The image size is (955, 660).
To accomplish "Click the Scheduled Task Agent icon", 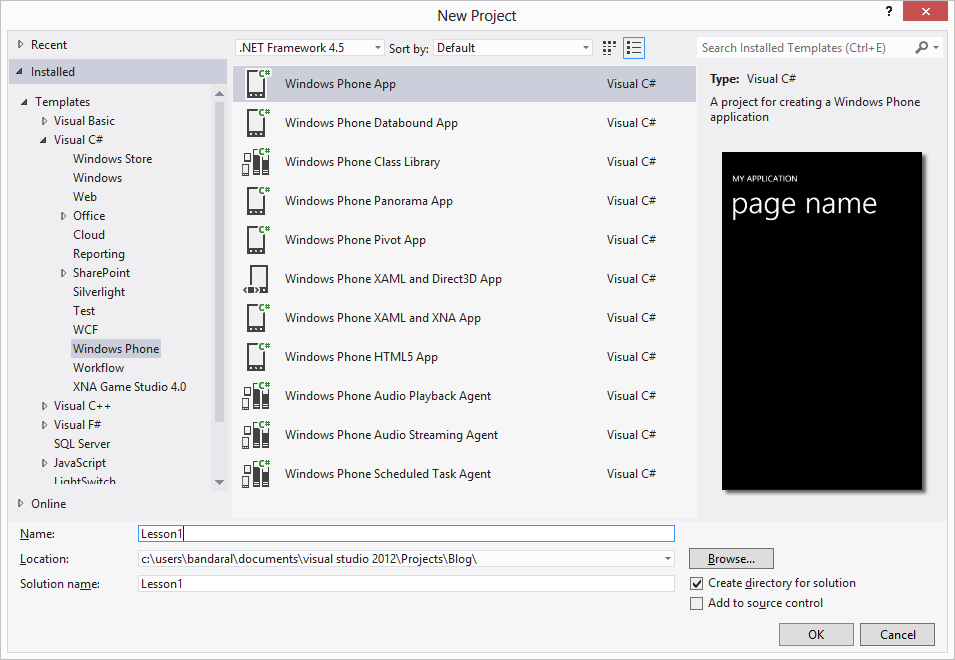I will pyautogui.click(x=256, y=474).
